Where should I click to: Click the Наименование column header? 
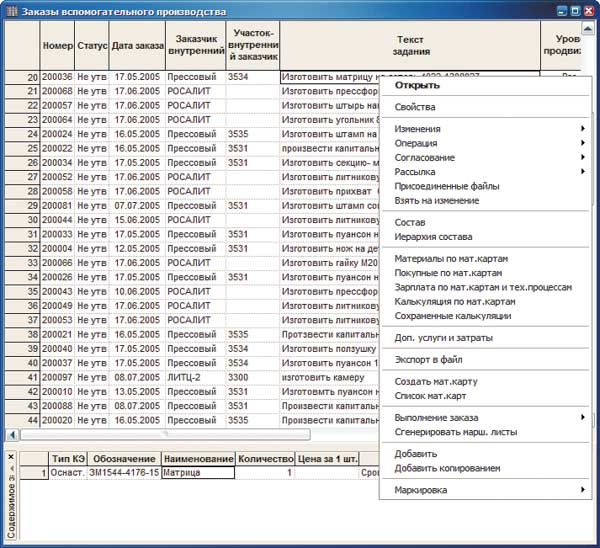click(x=199, y=459)
